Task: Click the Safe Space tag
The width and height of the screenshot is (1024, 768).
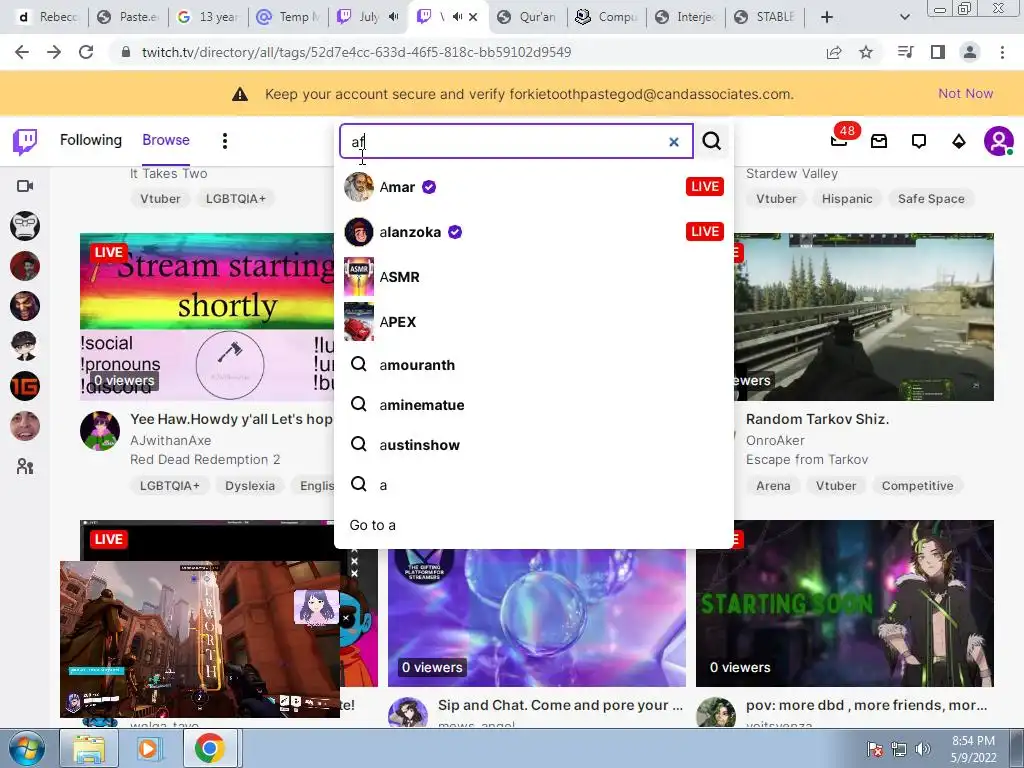Action: [931, 199]
